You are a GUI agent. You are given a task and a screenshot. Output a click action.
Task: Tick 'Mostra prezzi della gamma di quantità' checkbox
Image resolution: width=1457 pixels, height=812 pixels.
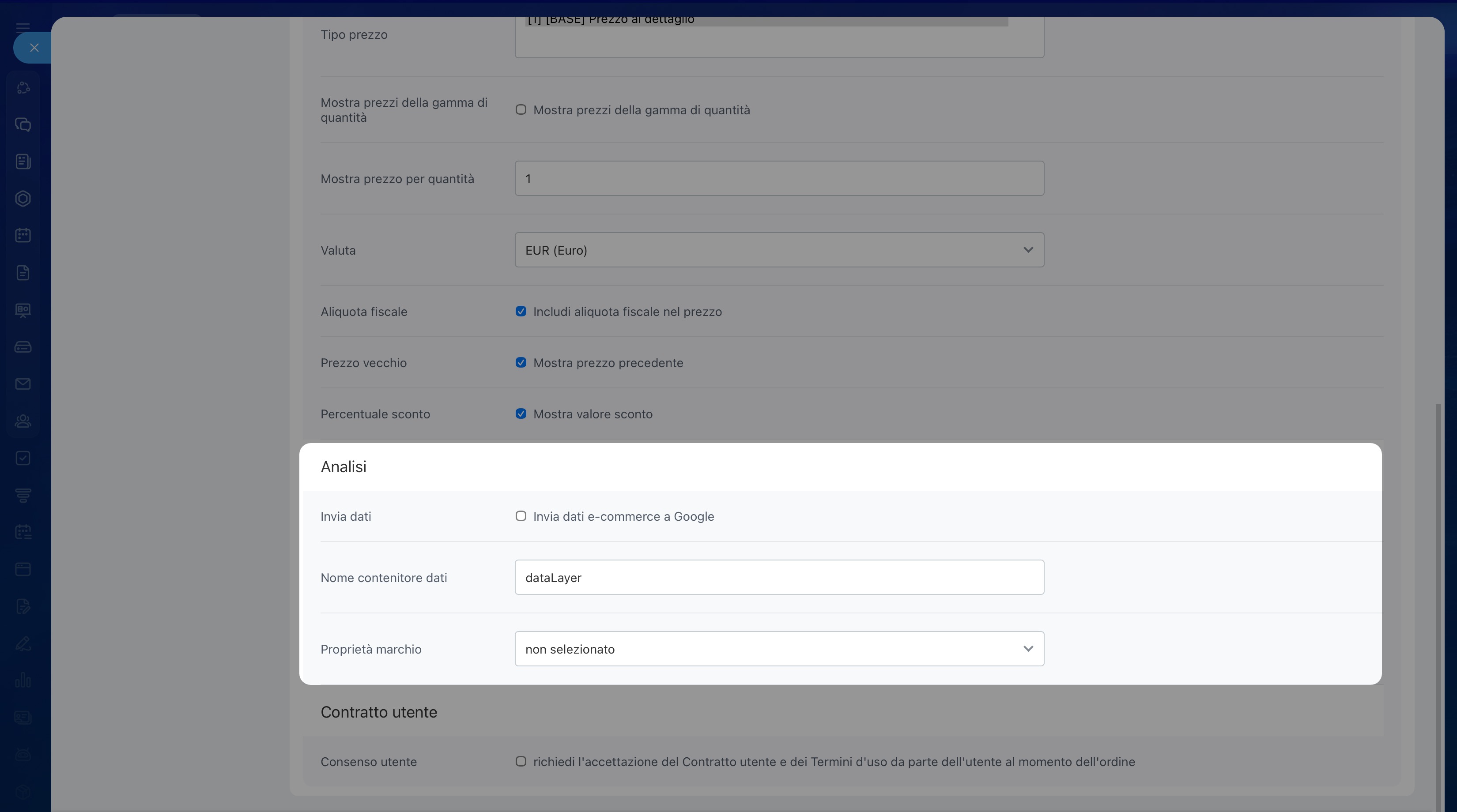click(x=521, y=110)
